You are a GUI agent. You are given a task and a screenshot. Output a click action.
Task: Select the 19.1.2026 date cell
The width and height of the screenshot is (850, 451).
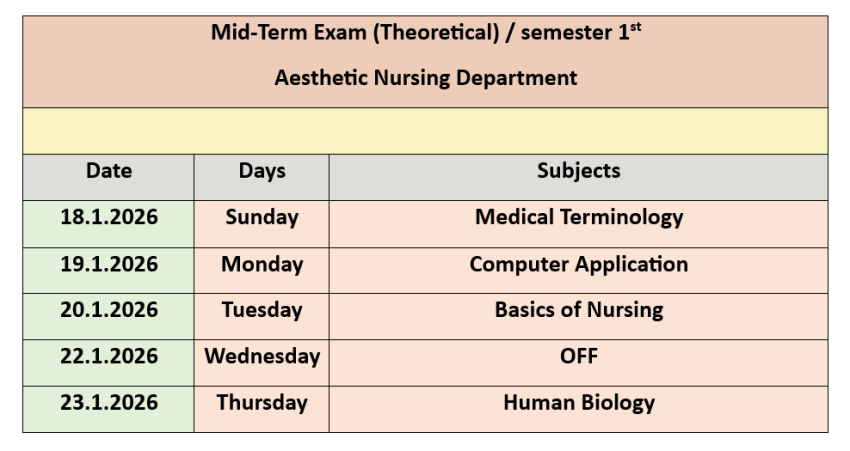(x=109, y=265)
